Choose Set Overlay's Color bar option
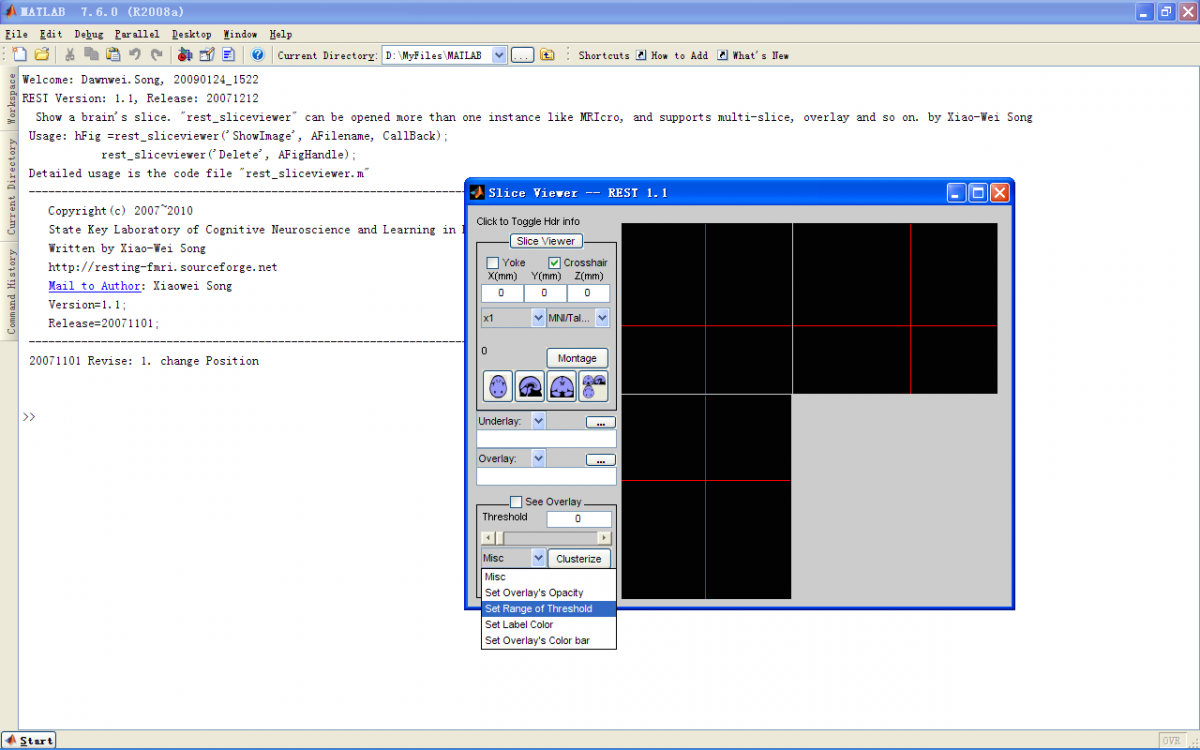The width and height of the screenshot is (1200, 750). [549, 641]
